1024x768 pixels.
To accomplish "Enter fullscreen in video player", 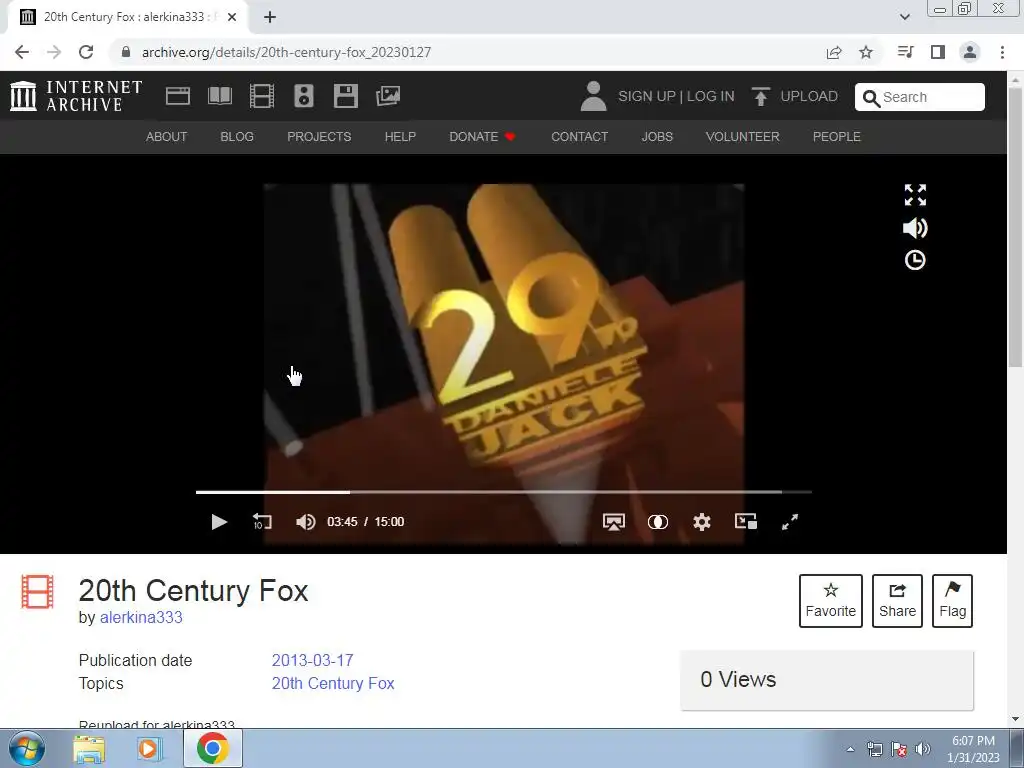I will click(790, 522).
